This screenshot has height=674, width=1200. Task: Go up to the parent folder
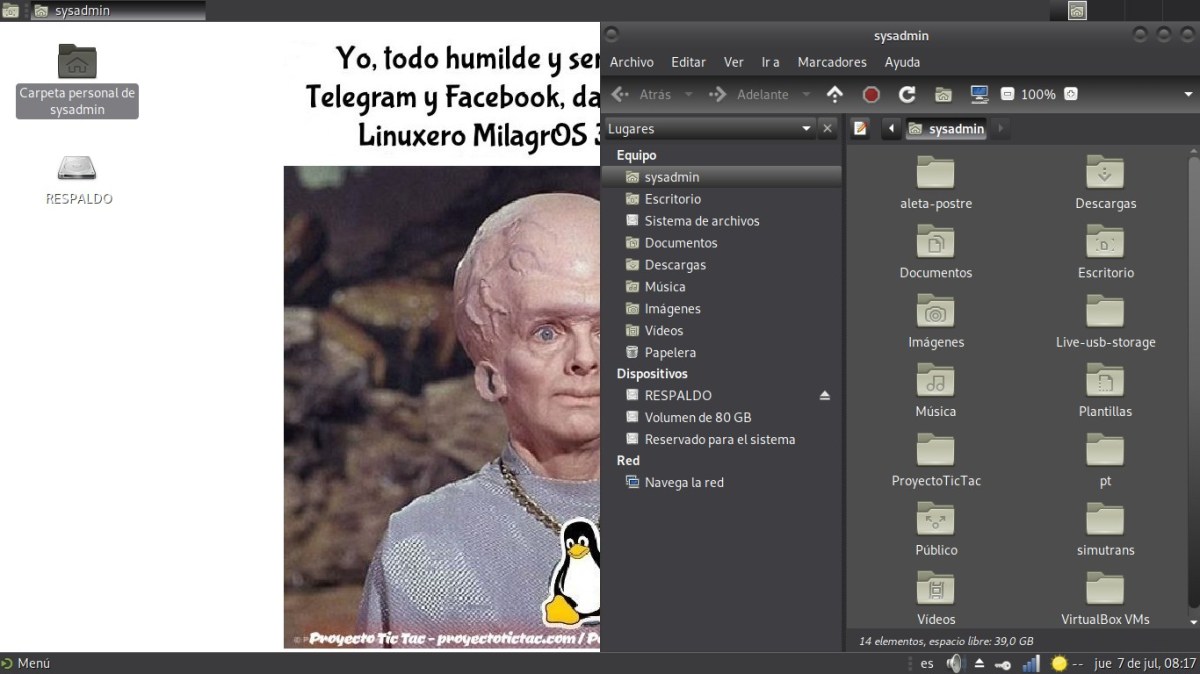pos(835,94)
